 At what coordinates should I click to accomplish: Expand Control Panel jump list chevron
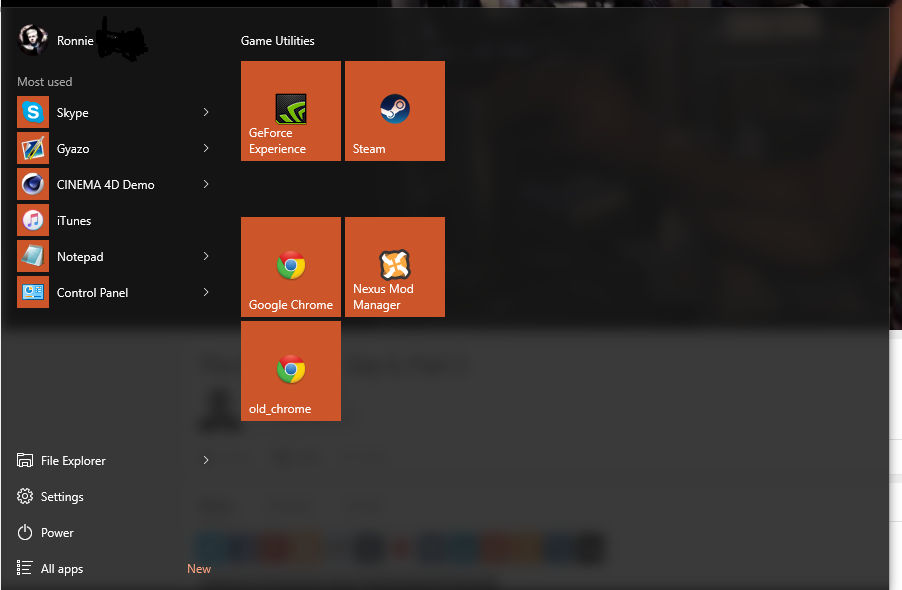pyautogui.click(x=206, y=292)
